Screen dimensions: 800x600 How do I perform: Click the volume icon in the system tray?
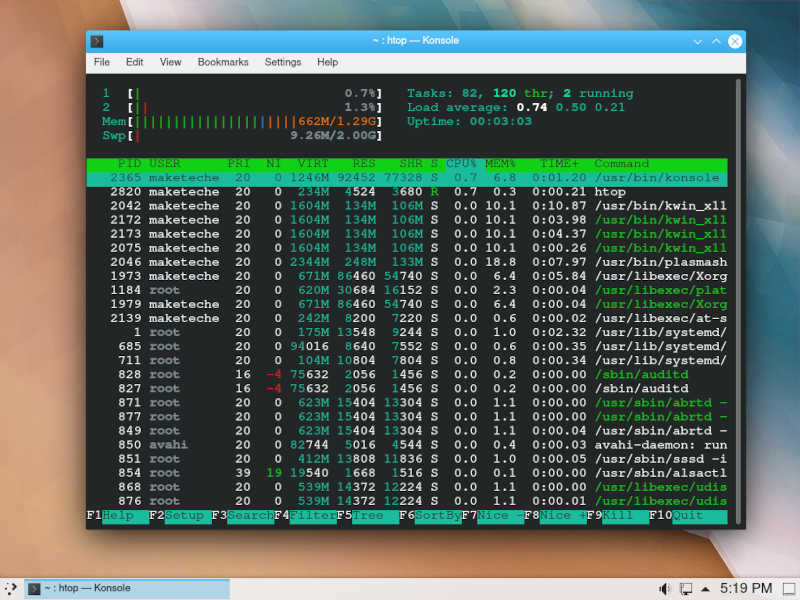(x=664, y=588)
